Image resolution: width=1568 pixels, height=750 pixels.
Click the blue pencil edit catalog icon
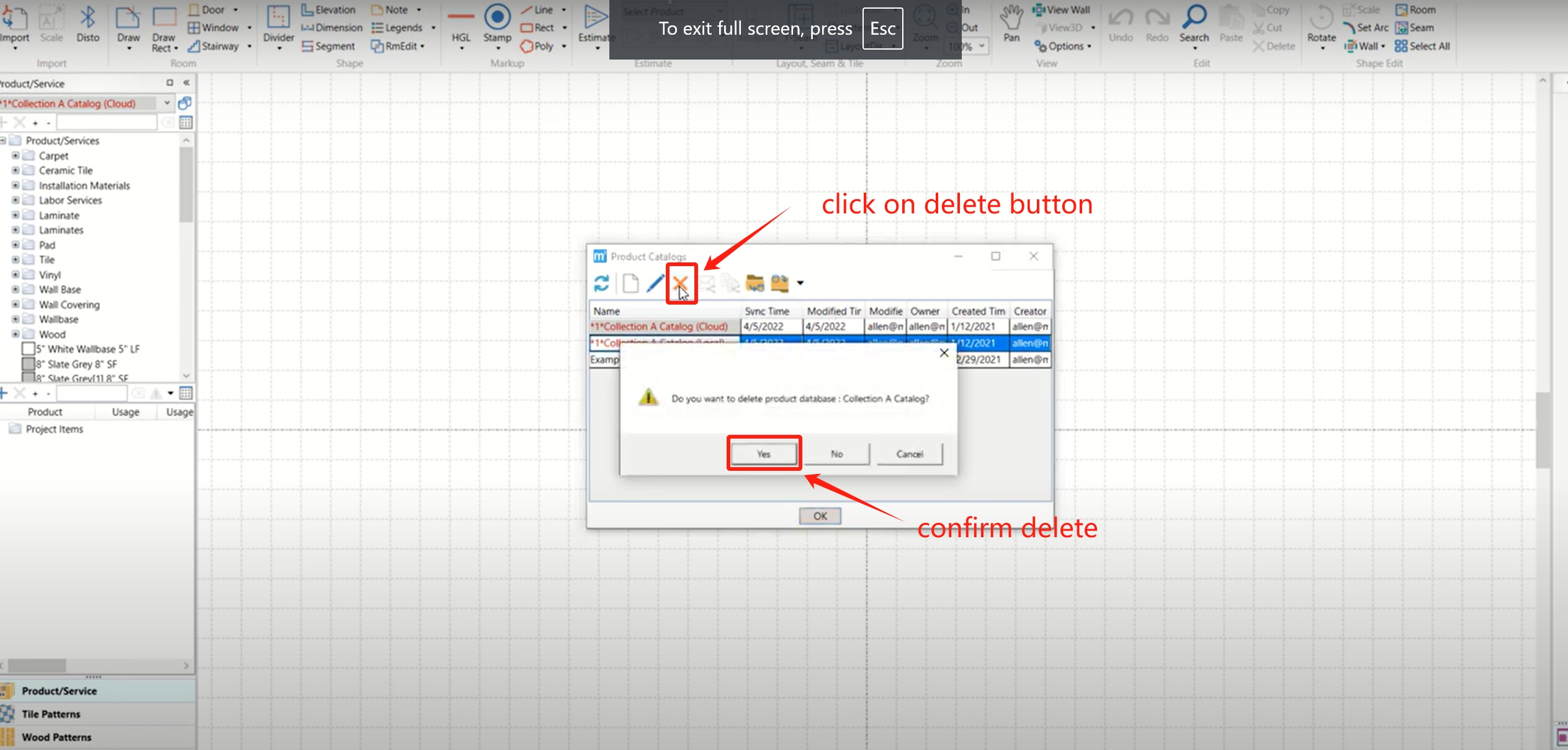(x=655, y=283)
